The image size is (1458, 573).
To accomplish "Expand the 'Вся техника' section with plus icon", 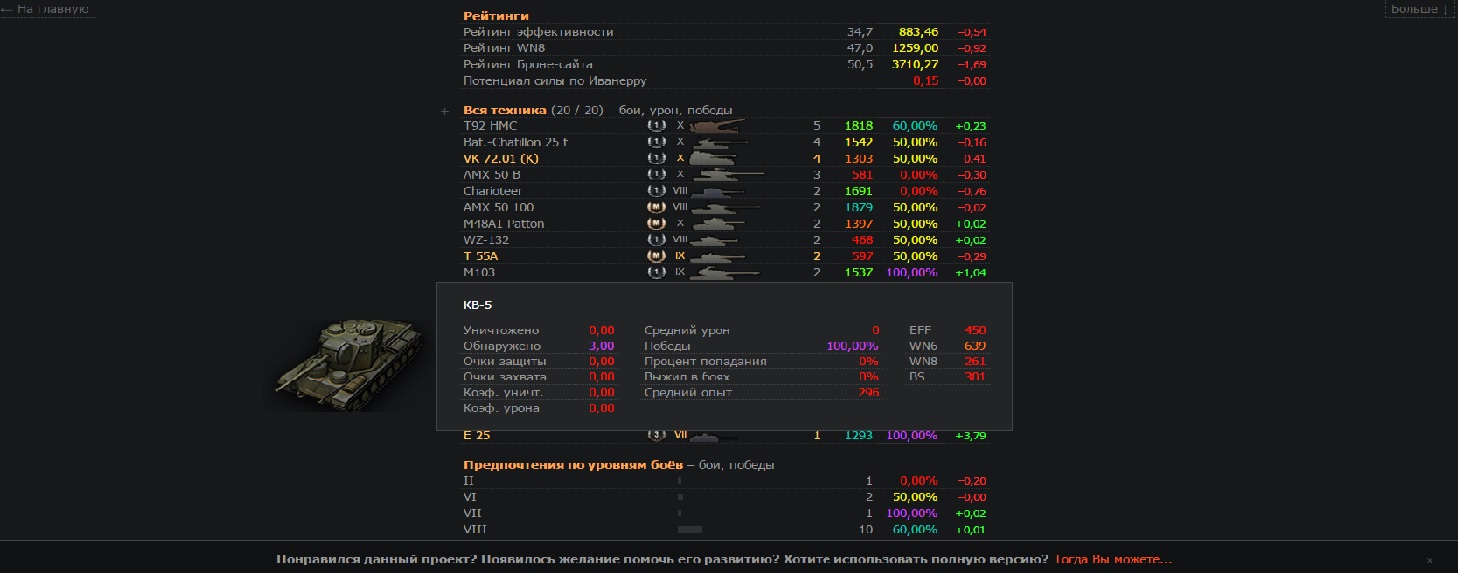I will point(445,111).
